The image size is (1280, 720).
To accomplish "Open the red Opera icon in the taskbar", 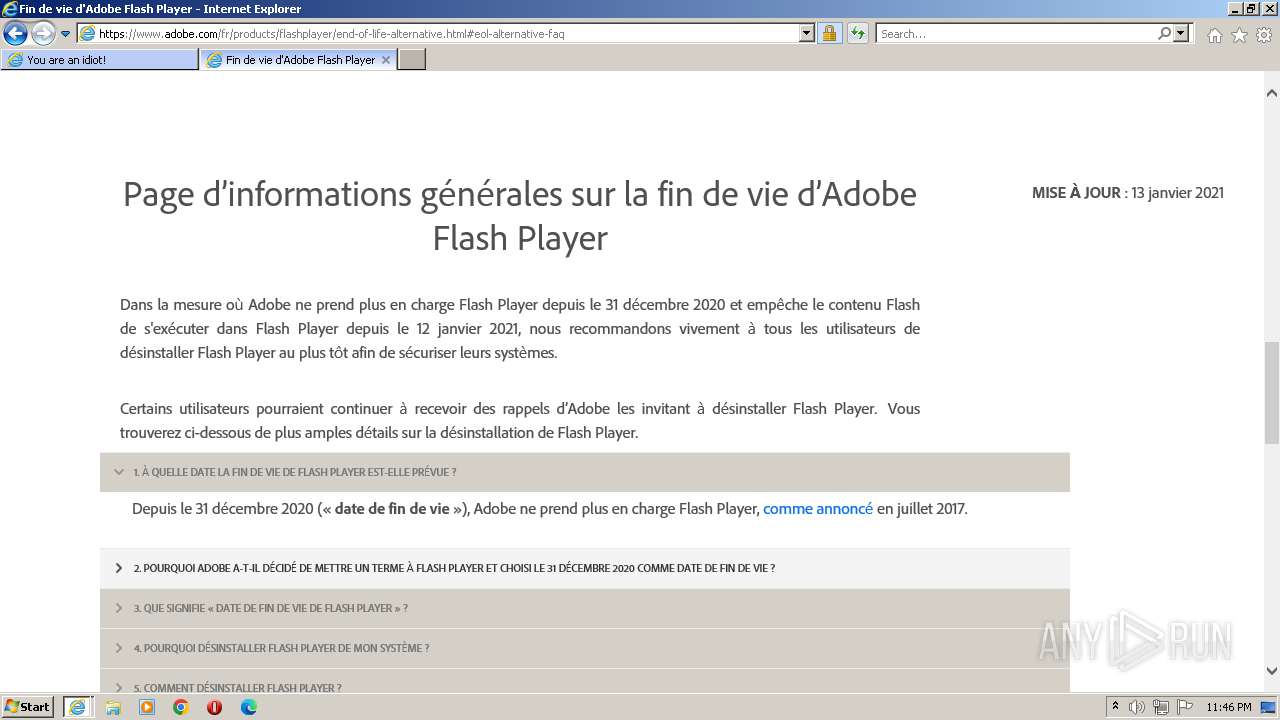I will (214, 707).
